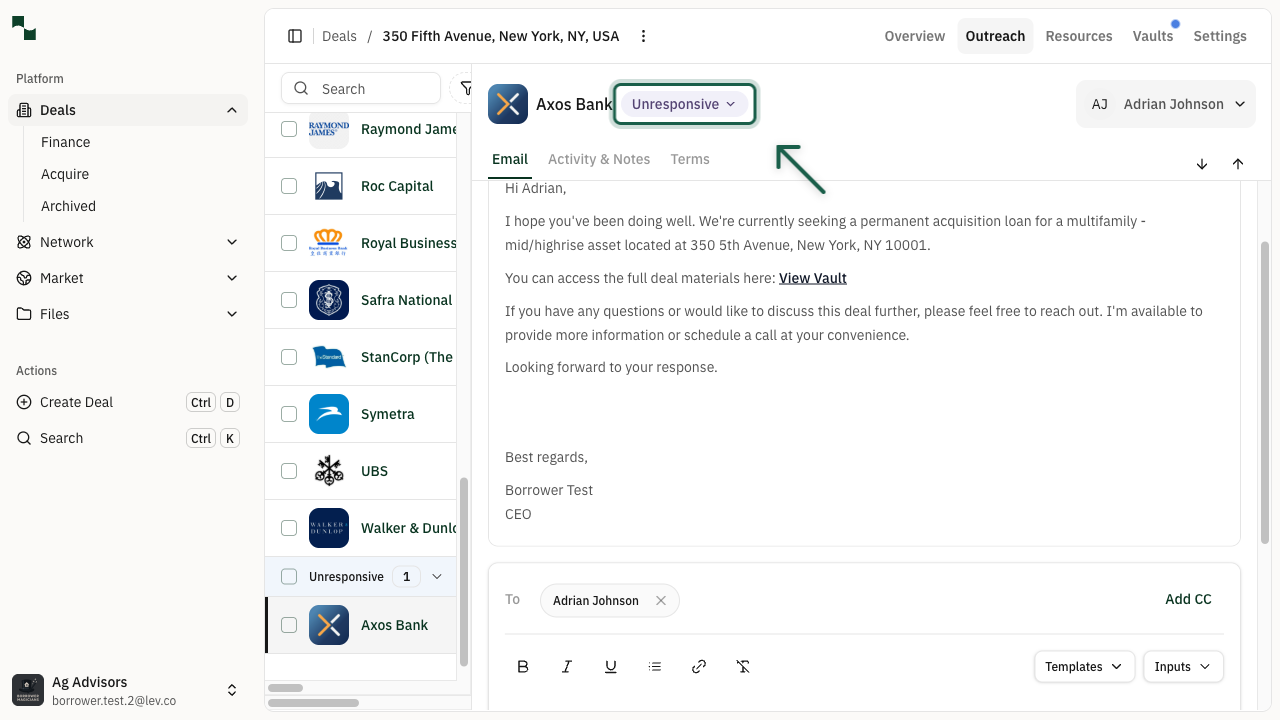
Task: Open the Adrian Johnson contact dropdown
Action: 1166,104
